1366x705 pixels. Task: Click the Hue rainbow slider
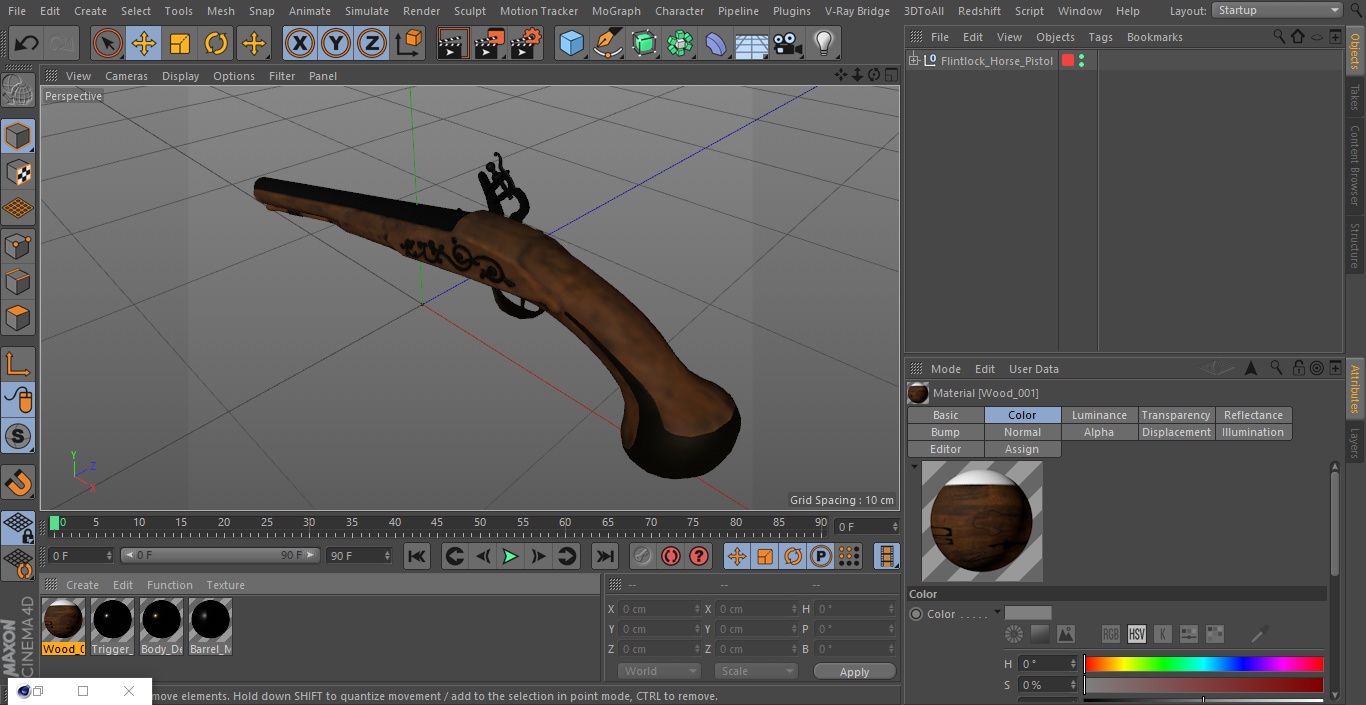coord(1204,664)
